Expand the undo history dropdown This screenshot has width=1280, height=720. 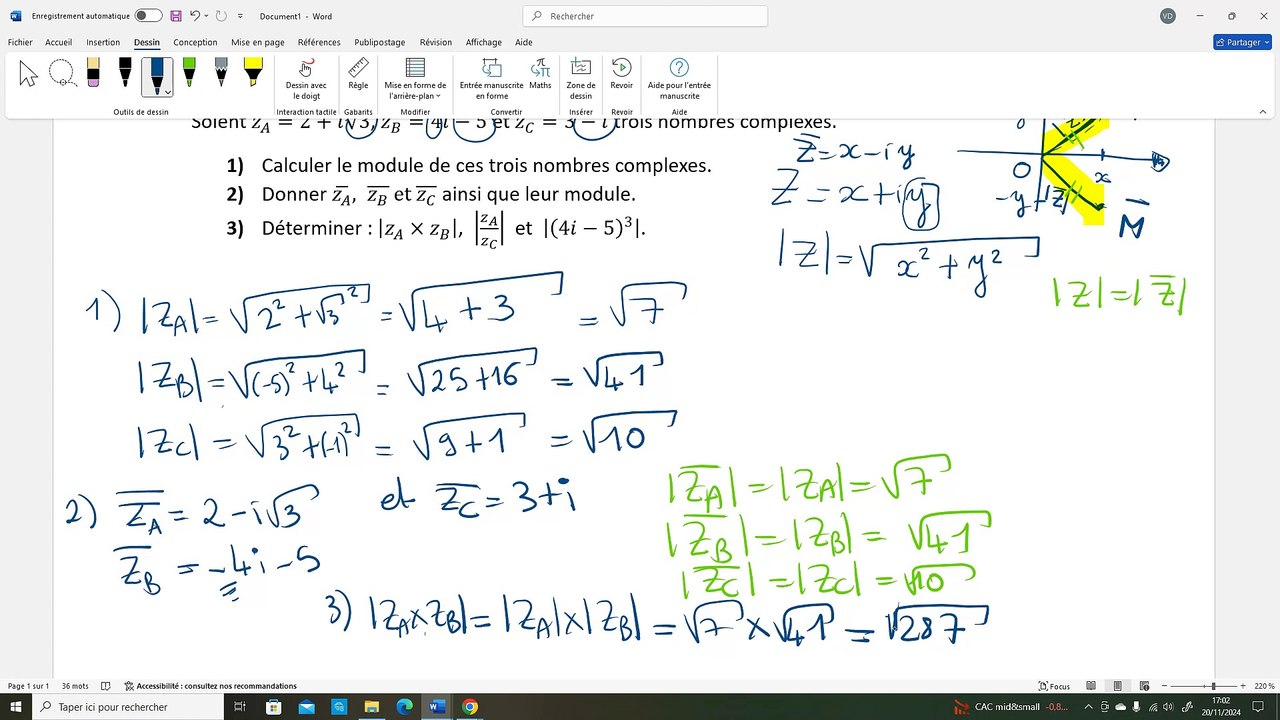[207, 16]
